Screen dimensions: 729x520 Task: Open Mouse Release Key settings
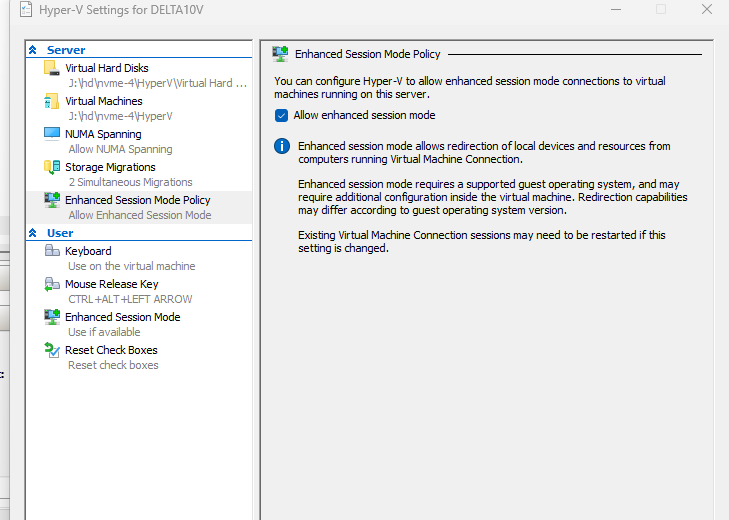(x=139, y=292)
